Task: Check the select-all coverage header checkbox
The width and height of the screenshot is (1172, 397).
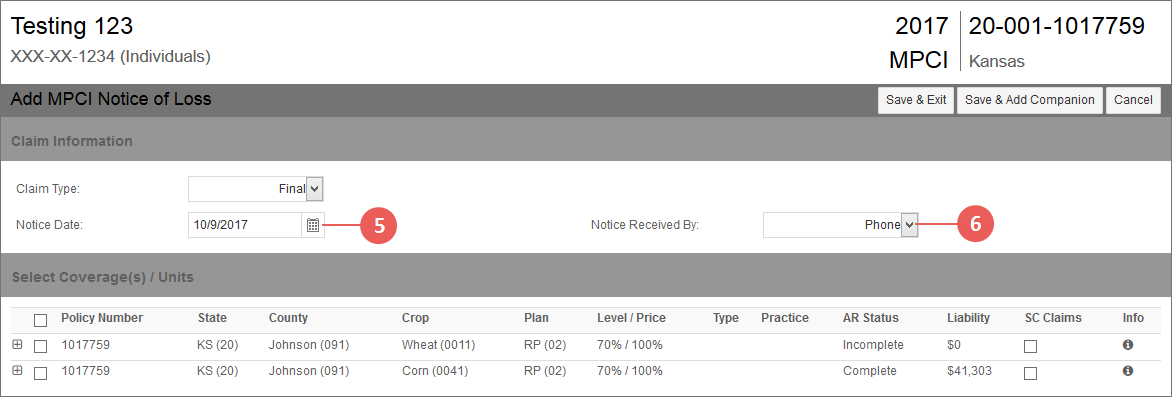Action: pos(40,320)
